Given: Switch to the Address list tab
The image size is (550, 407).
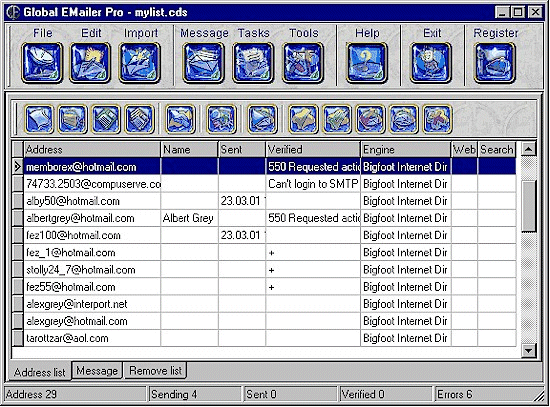Looking at the screenshot, I should [40, 372].
